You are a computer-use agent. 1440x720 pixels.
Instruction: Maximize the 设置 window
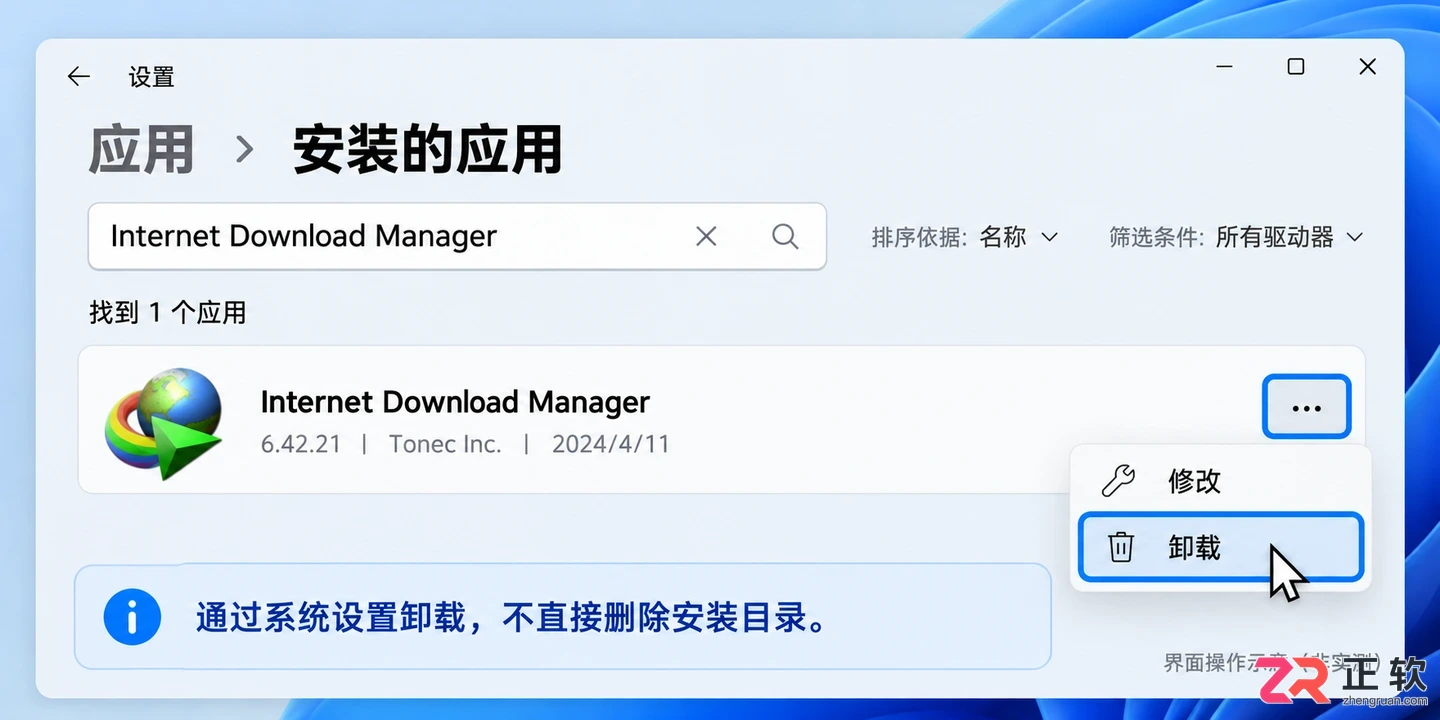coord(1296,67)
